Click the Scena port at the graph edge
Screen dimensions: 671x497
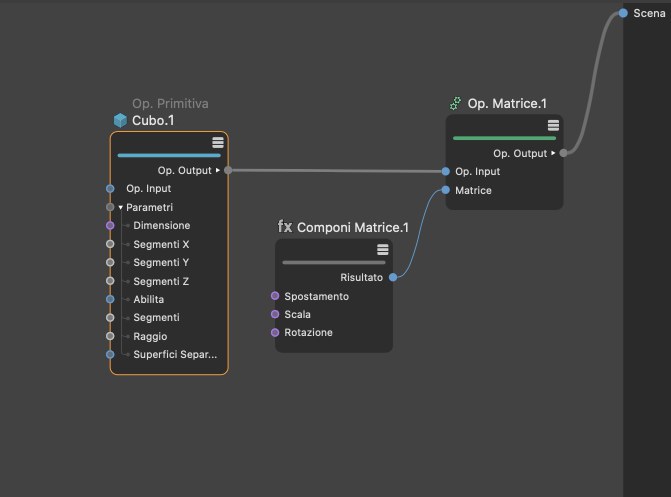pyautogui.click(x=623, y=13)
